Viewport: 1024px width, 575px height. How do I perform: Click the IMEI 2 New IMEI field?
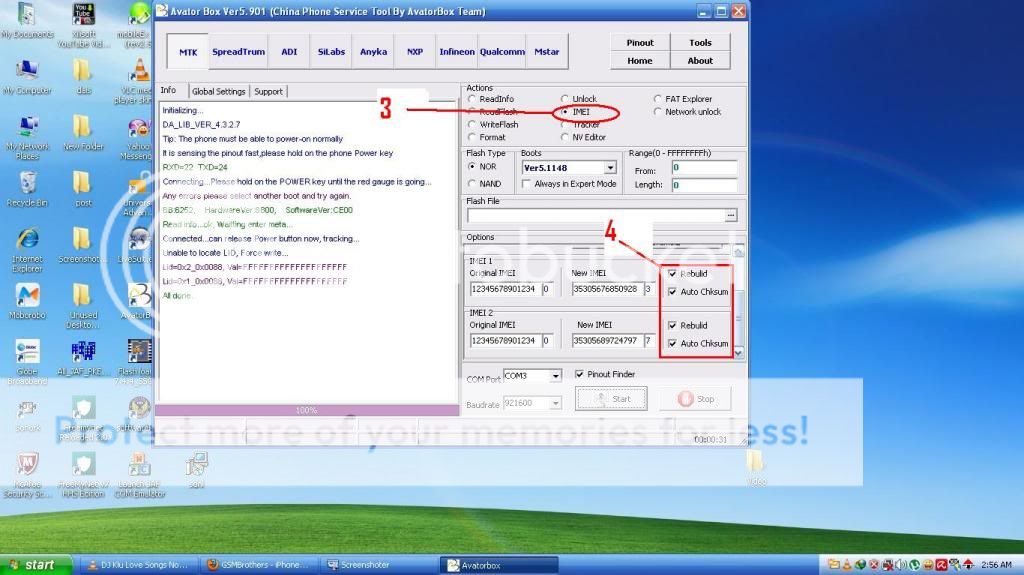tap(607, 340)
